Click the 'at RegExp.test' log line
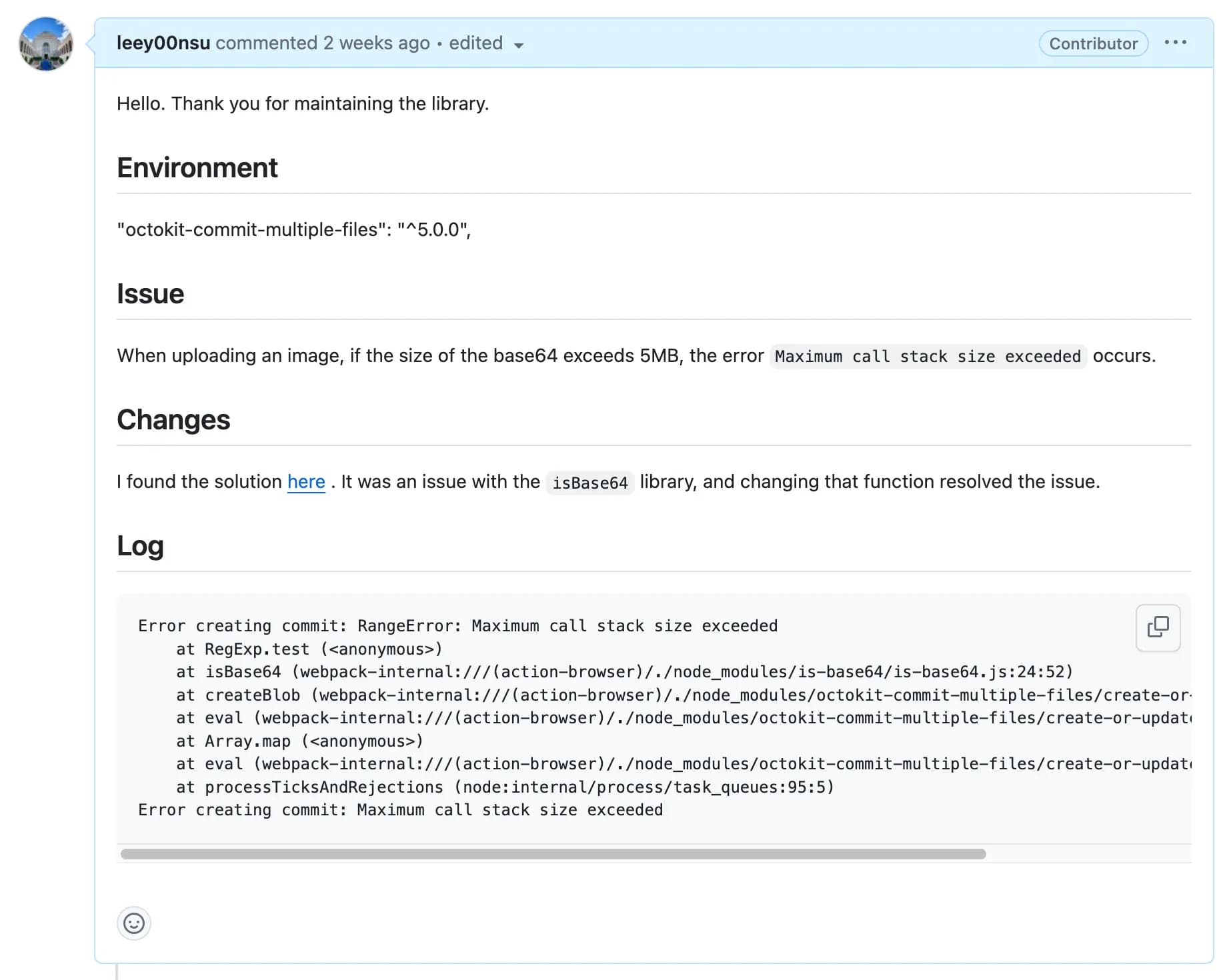 (x=309, y=649)
